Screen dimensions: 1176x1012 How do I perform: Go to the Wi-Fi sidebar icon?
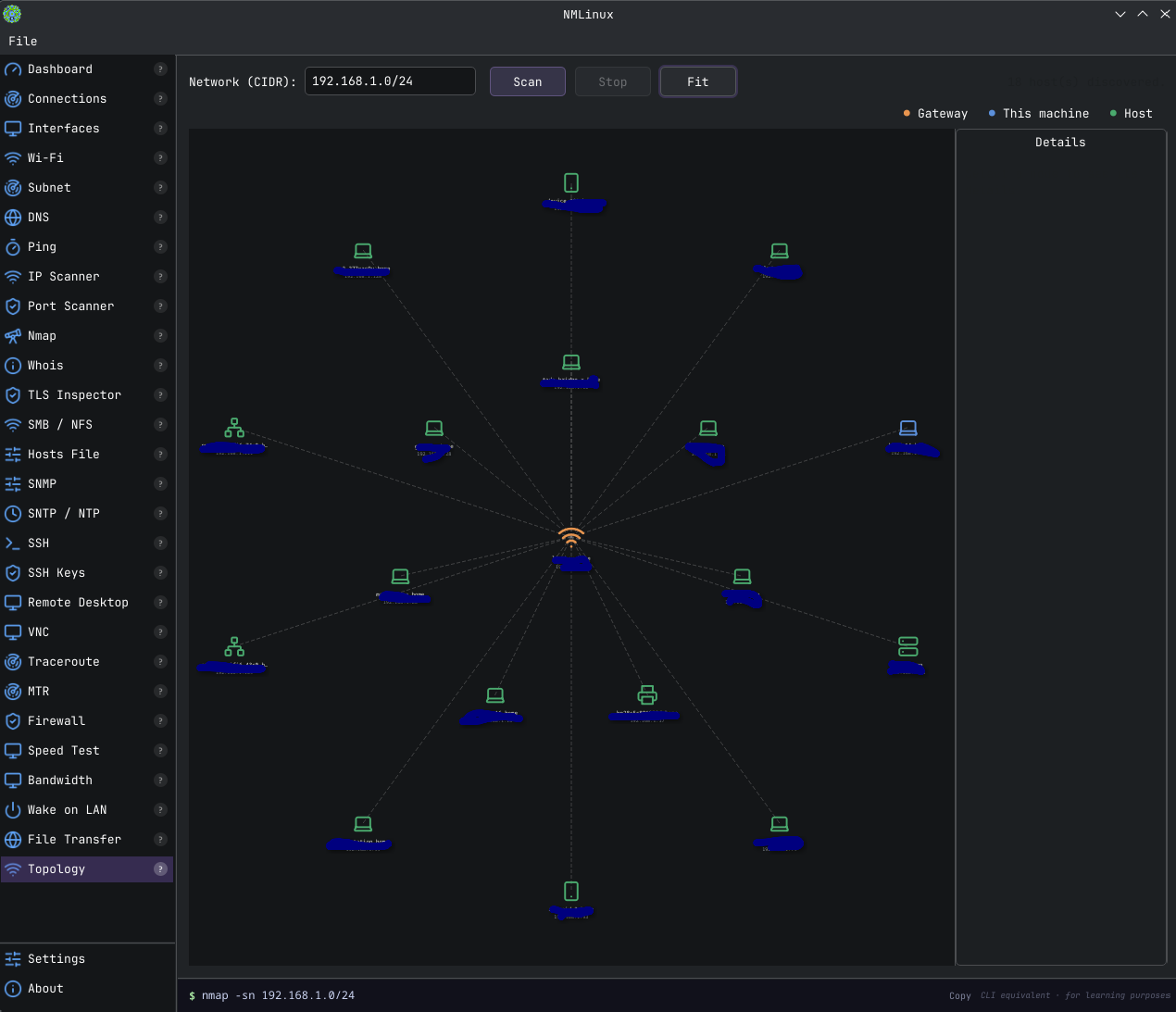13,158
